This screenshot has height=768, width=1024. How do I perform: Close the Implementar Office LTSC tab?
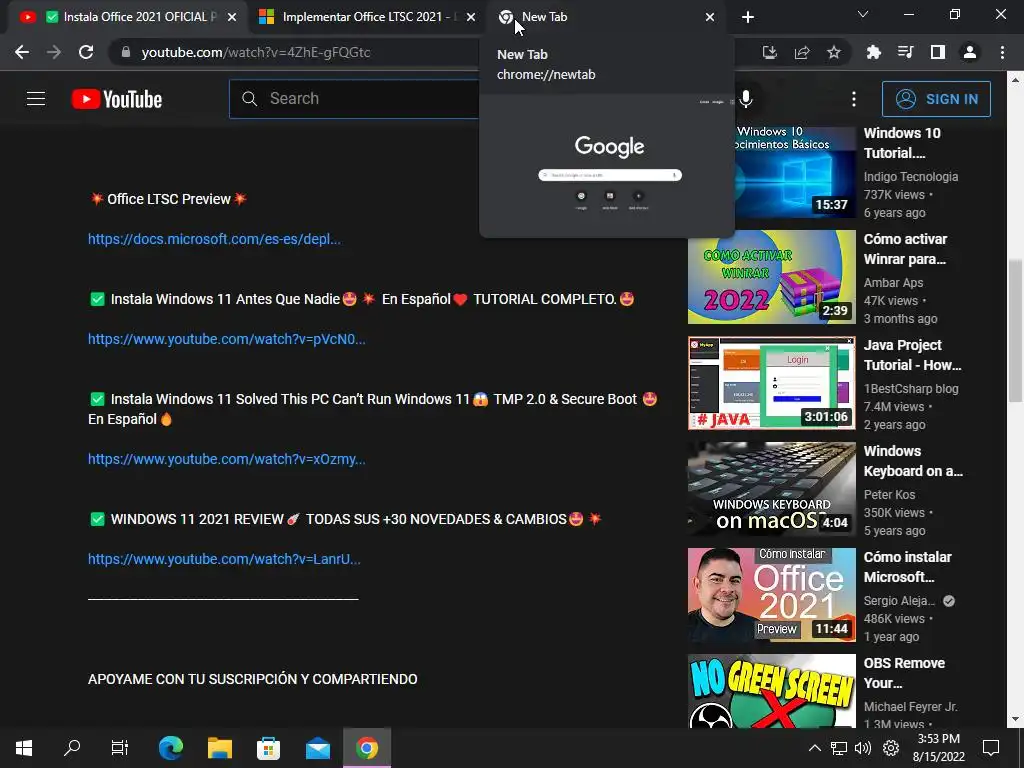[470, 17]
